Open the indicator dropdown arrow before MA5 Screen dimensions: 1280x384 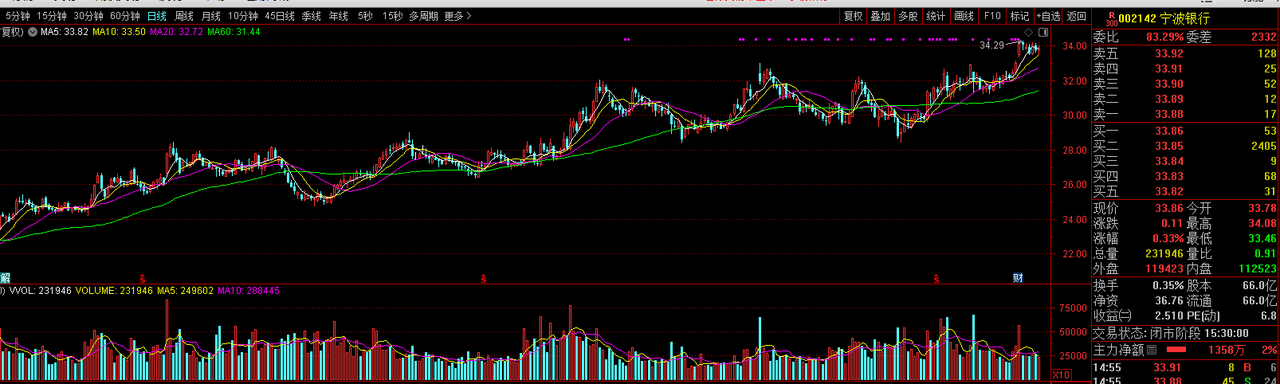(x=33, y=32)
